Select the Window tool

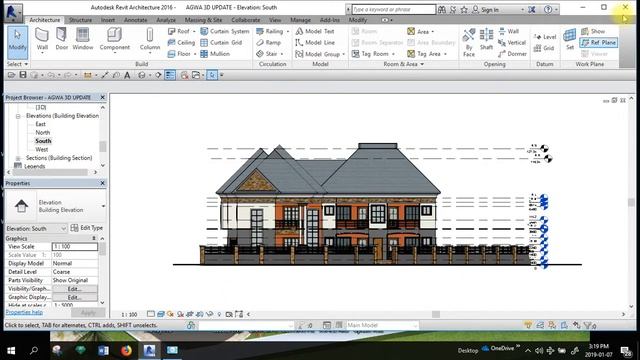click(83, 40)
